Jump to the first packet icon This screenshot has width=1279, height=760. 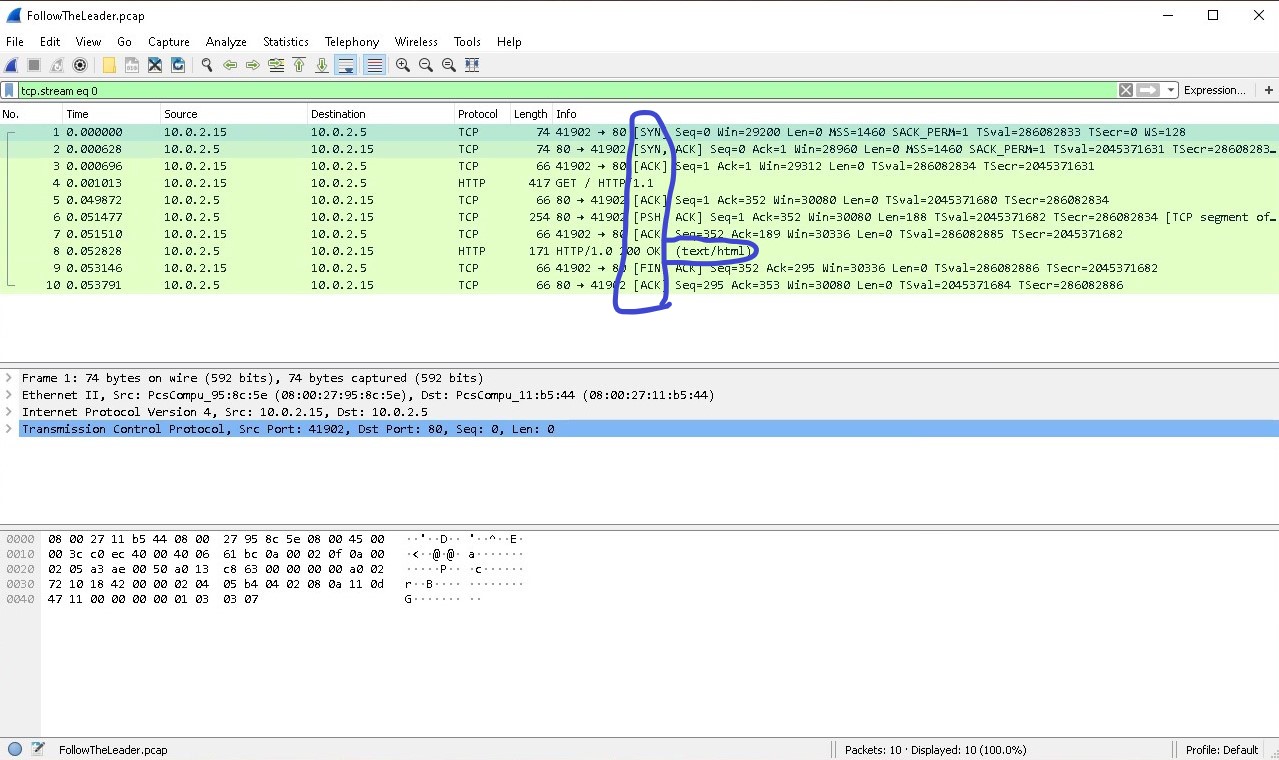pos(299,65)
